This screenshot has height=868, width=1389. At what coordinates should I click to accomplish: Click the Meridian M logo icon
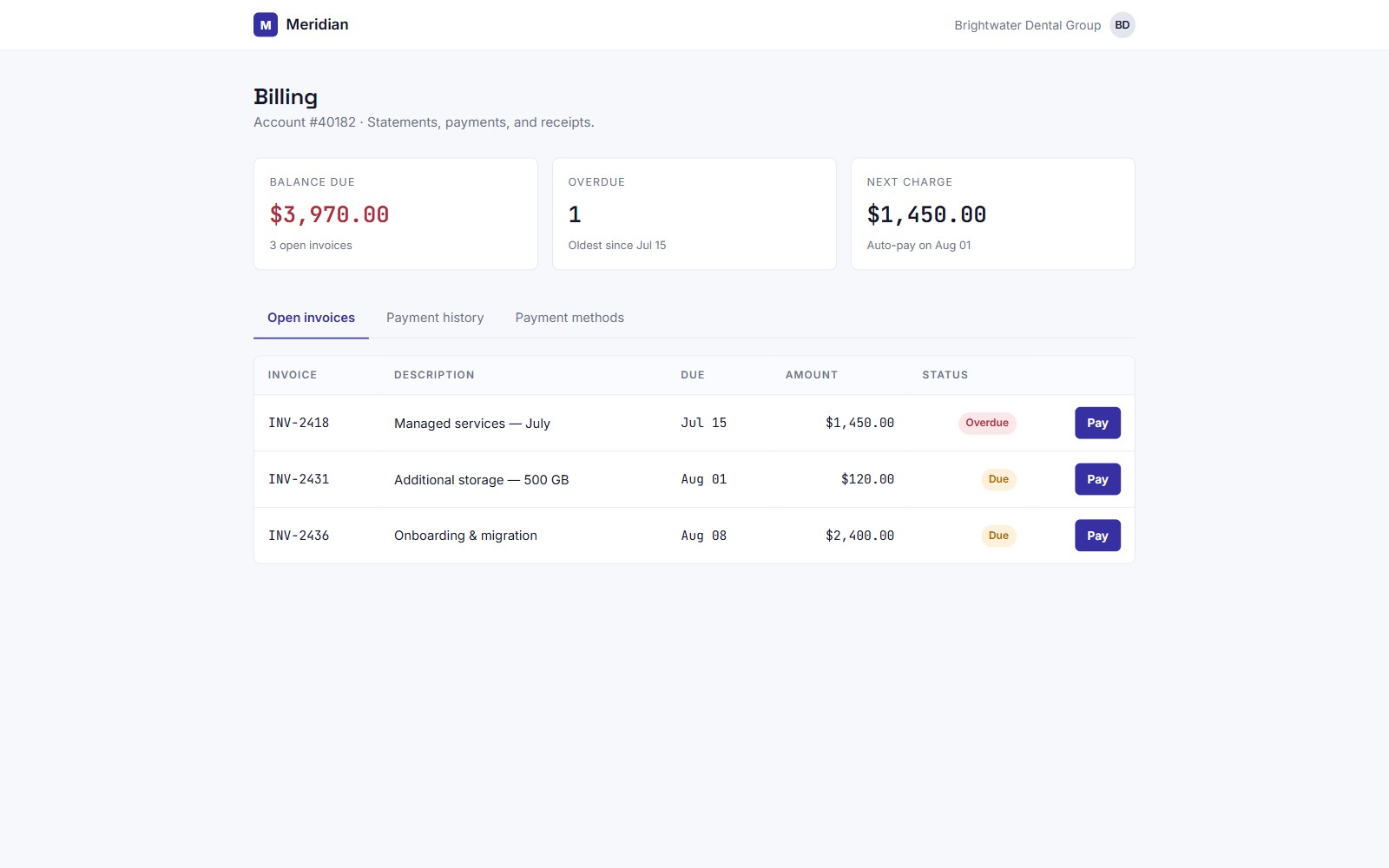pyautogui.click(x=266, y=24)
